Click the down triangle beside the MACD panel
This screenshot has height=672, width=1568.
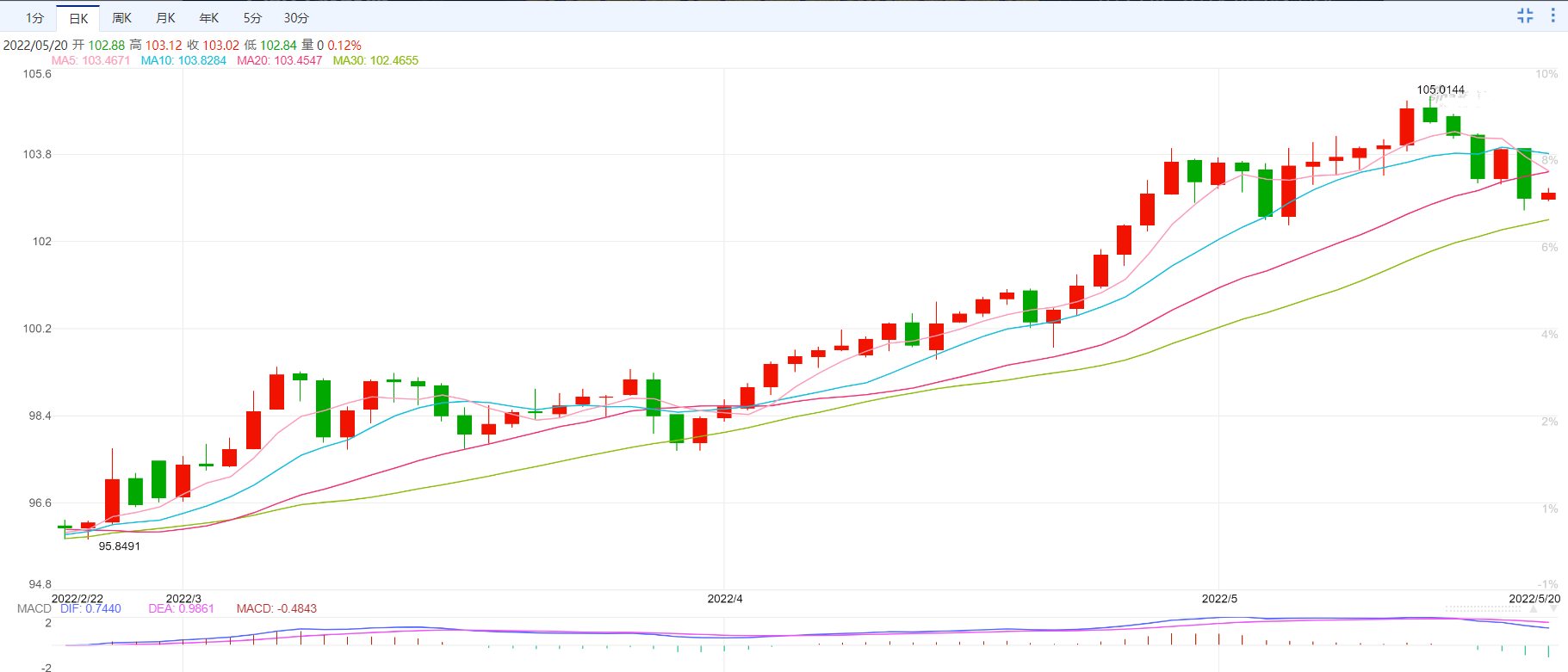1553,609
